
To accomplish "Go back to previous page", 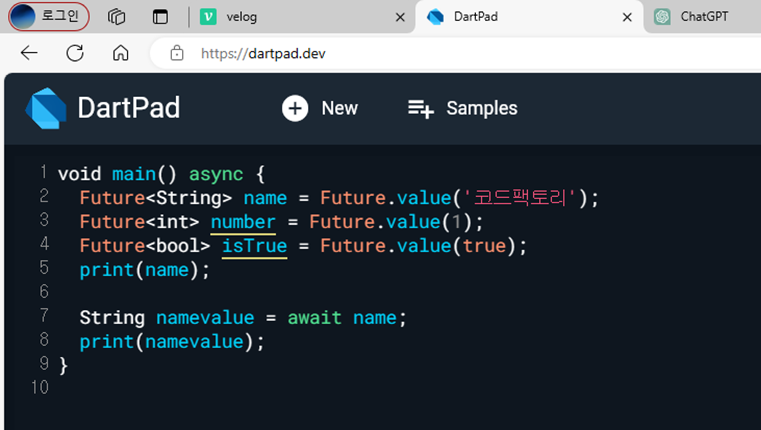I will click(29, 53).
